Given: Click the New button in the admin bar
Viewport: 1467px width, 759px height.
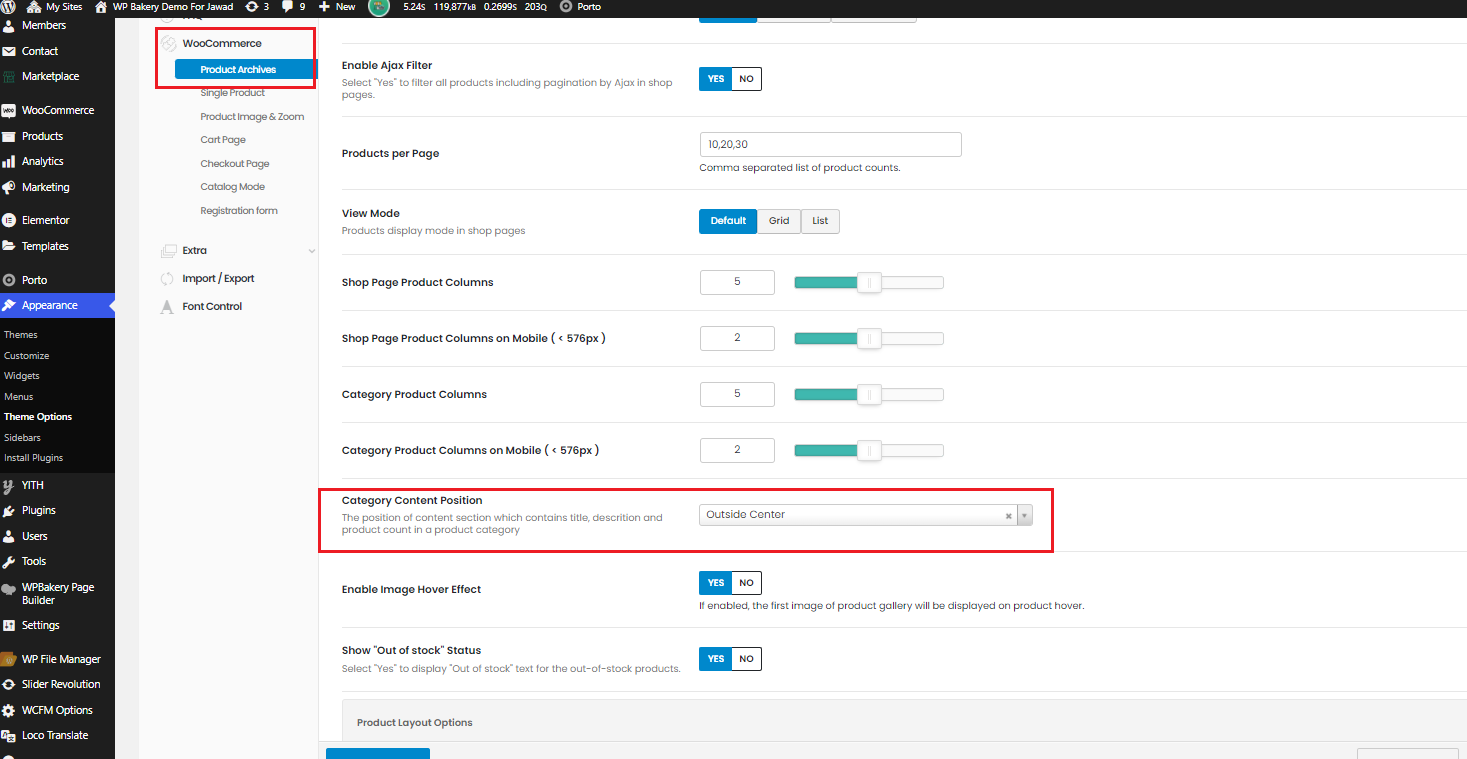Looking at the screenshot, I should tap(337, 7).
